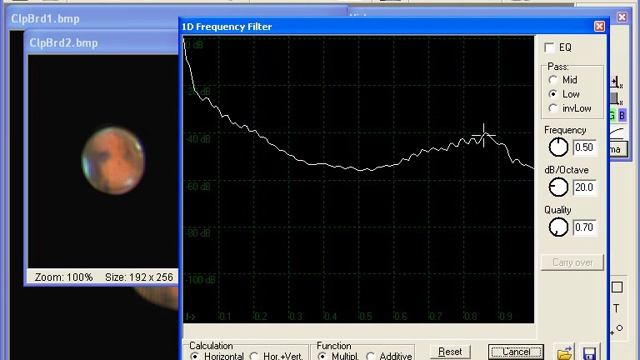Cancel the frequency filter dialog
Viewport: 640px width, 360px height.
[x=516, y=352]
